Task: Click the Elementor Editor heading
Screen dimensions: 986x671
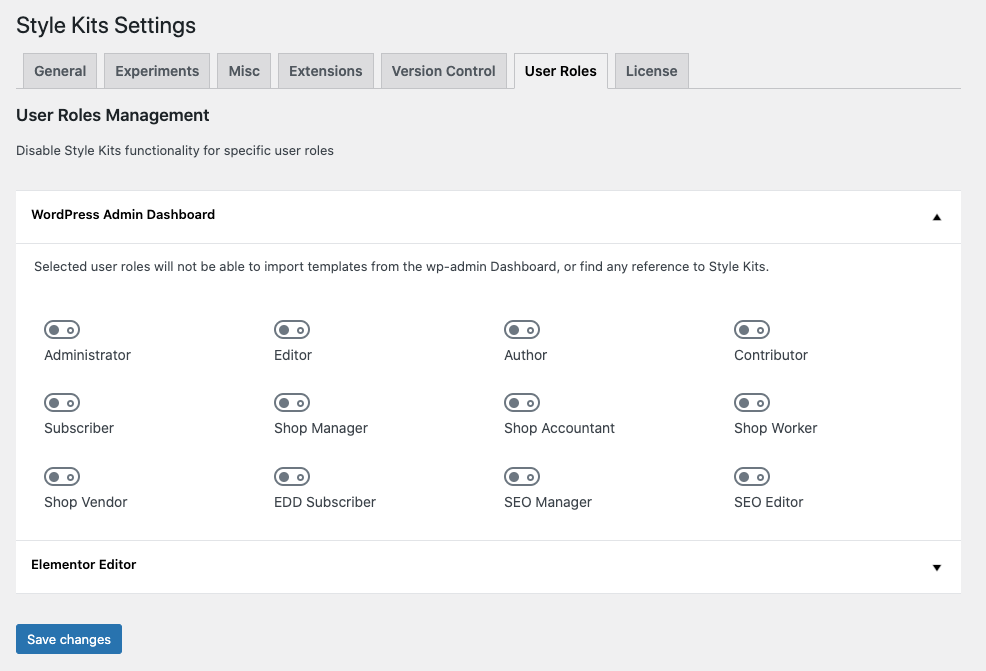Action: (84, 565)
